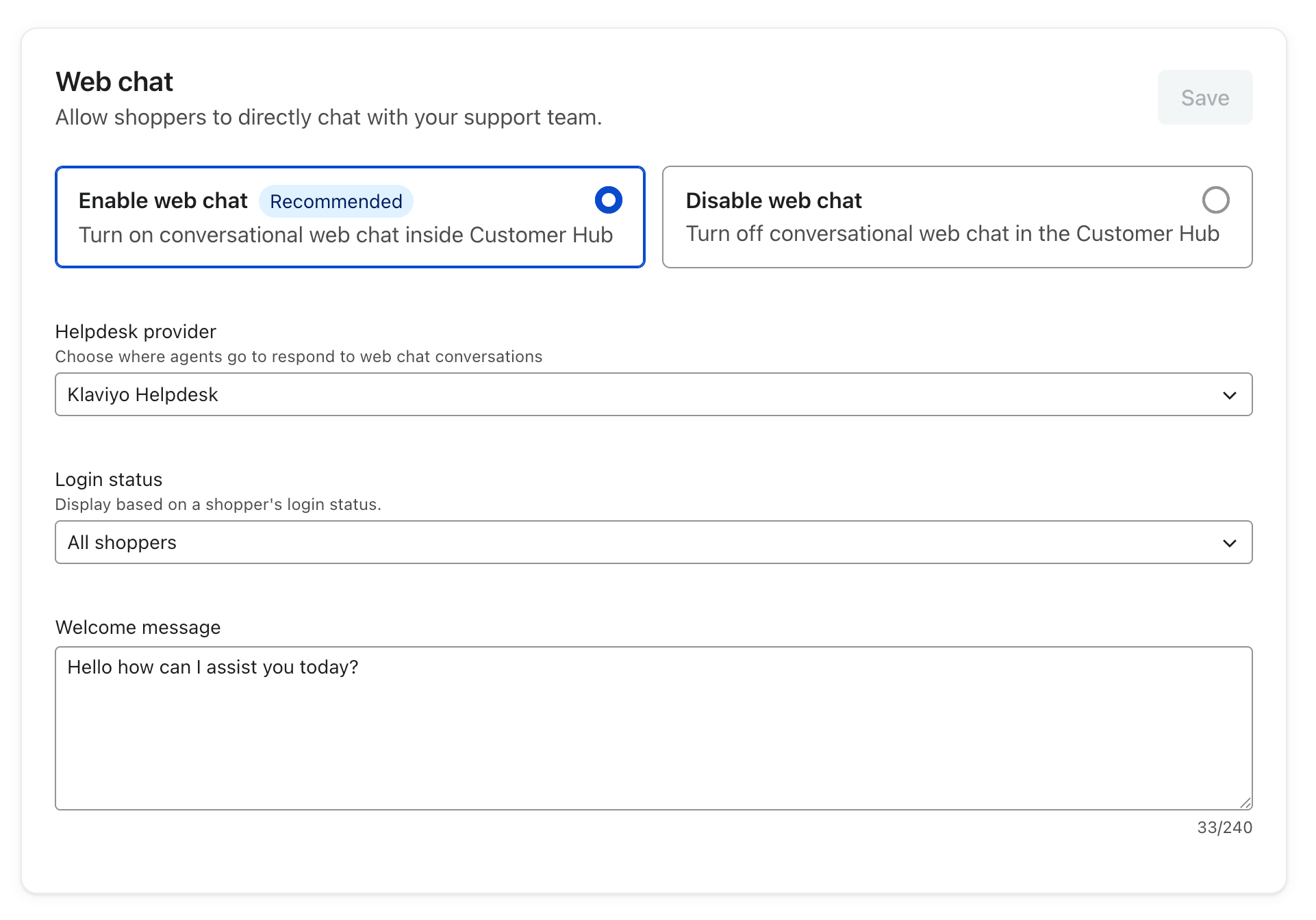
Task: Click the Welcome message label
Action: click(138, 627)
